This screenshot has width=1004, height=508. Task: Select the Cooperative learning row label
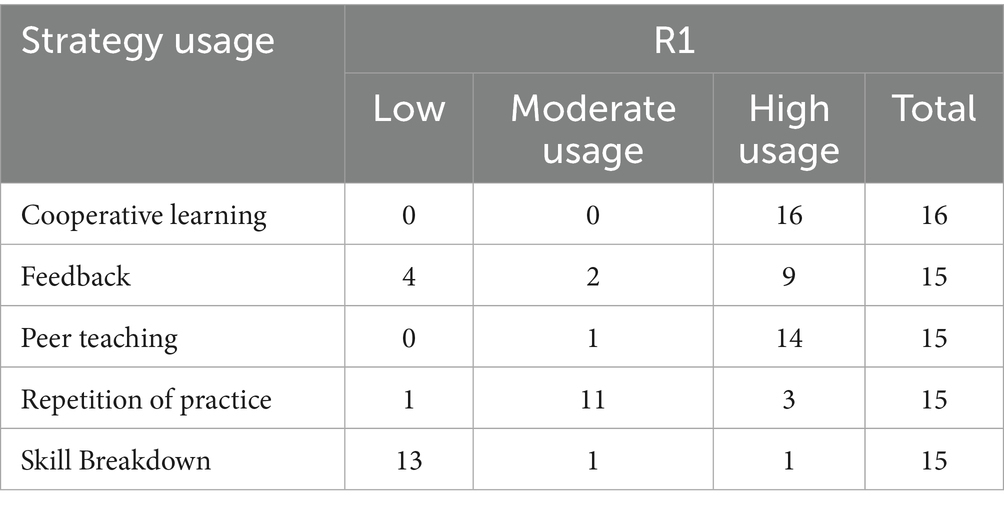pos(143,215)
